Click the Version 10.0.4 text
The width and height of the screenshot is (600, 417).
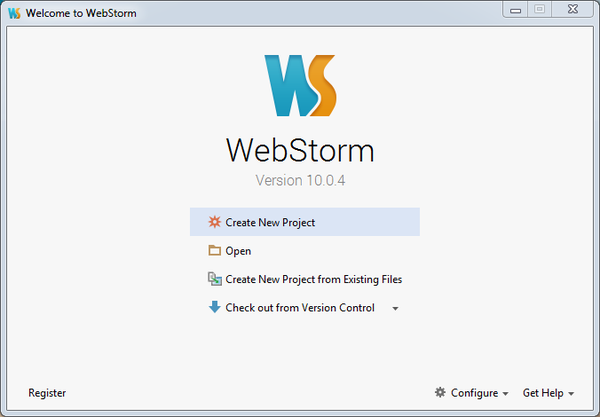[300, 181]
